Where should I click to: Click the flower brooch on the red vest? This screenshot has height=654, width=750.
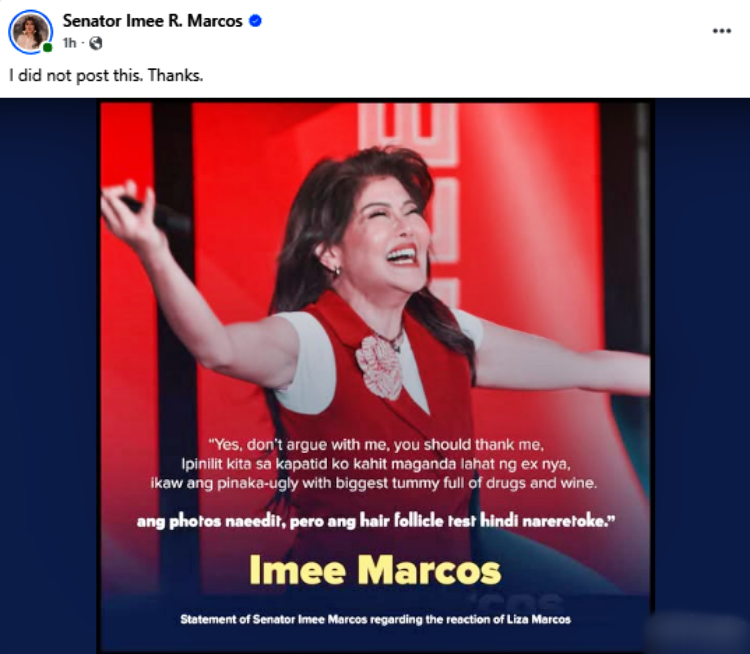point(379,366)
